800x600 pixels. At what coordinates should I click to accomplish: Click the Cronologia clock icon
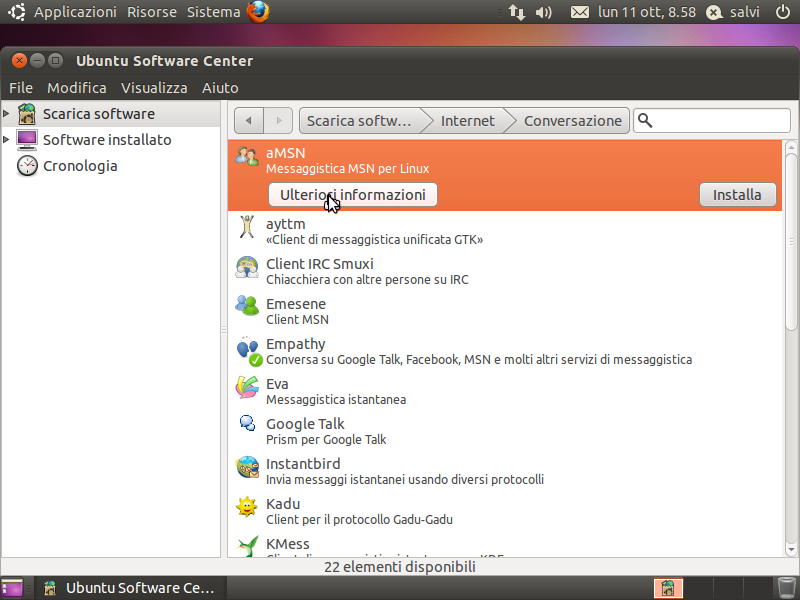click(27, 166)
